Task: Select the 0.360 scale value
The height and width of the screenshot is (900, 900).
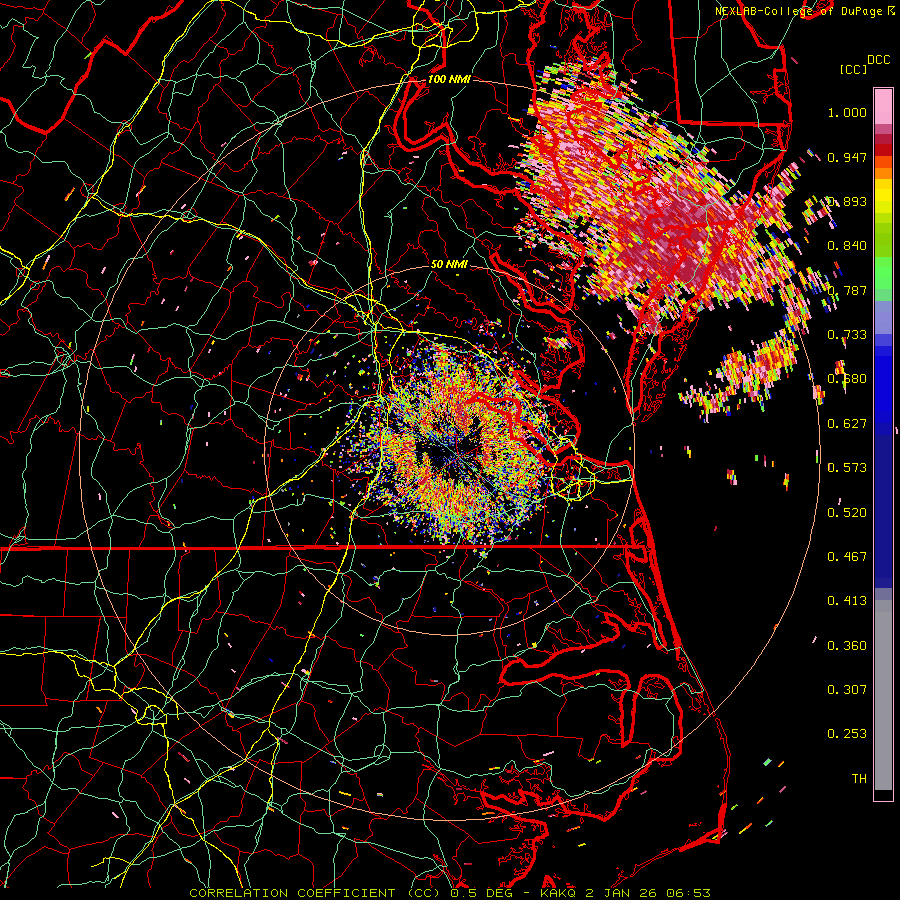Action: pos(847,646)
